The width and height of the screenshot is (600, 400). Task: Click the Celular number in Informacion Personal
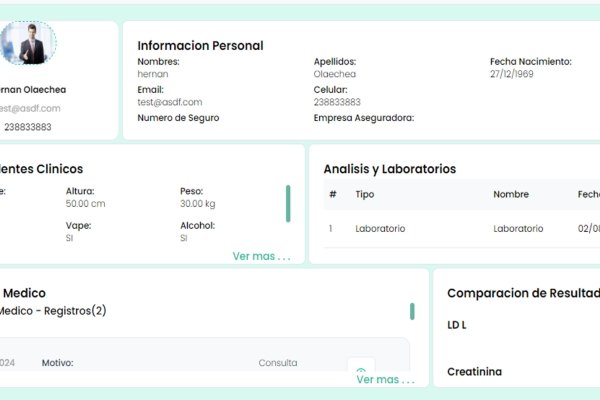coord(337,102)
